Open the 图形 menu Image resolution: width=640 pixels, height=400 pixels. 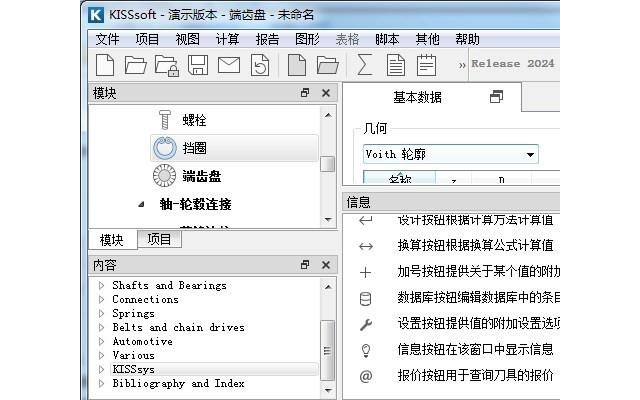click(307, 39)
